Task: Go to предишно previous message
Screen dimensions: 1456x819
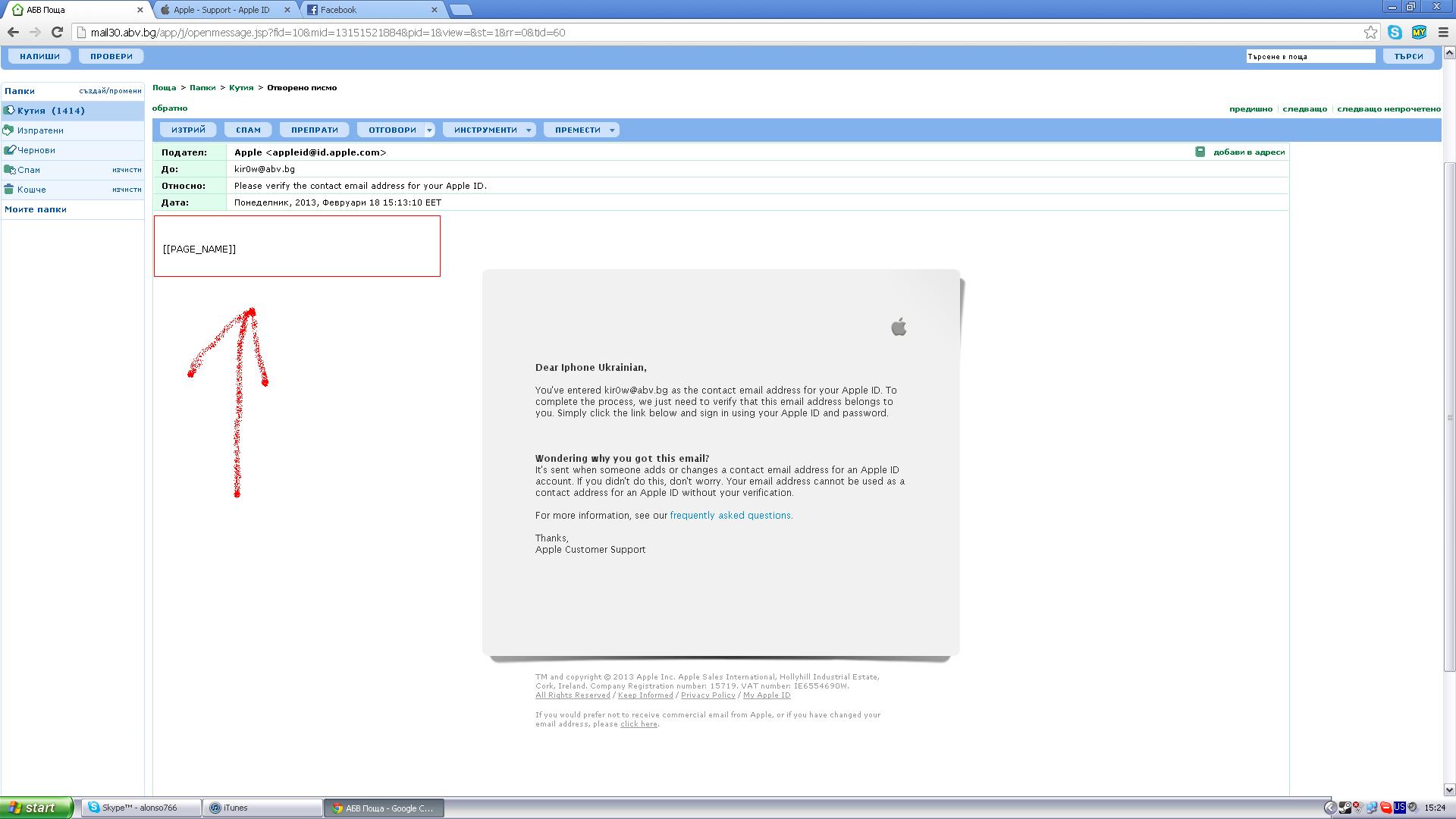Action: (1250, 108)
